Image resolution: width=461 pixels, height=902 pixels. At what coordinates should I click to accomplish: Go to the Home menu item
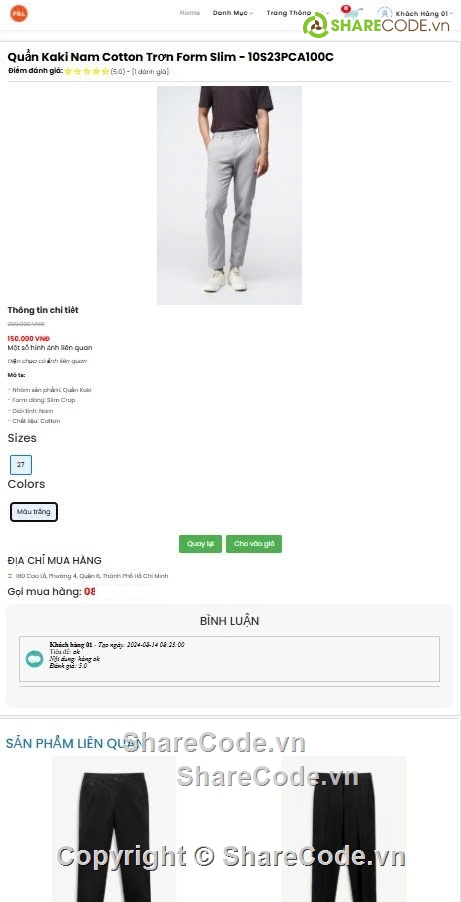click(189, 13)
